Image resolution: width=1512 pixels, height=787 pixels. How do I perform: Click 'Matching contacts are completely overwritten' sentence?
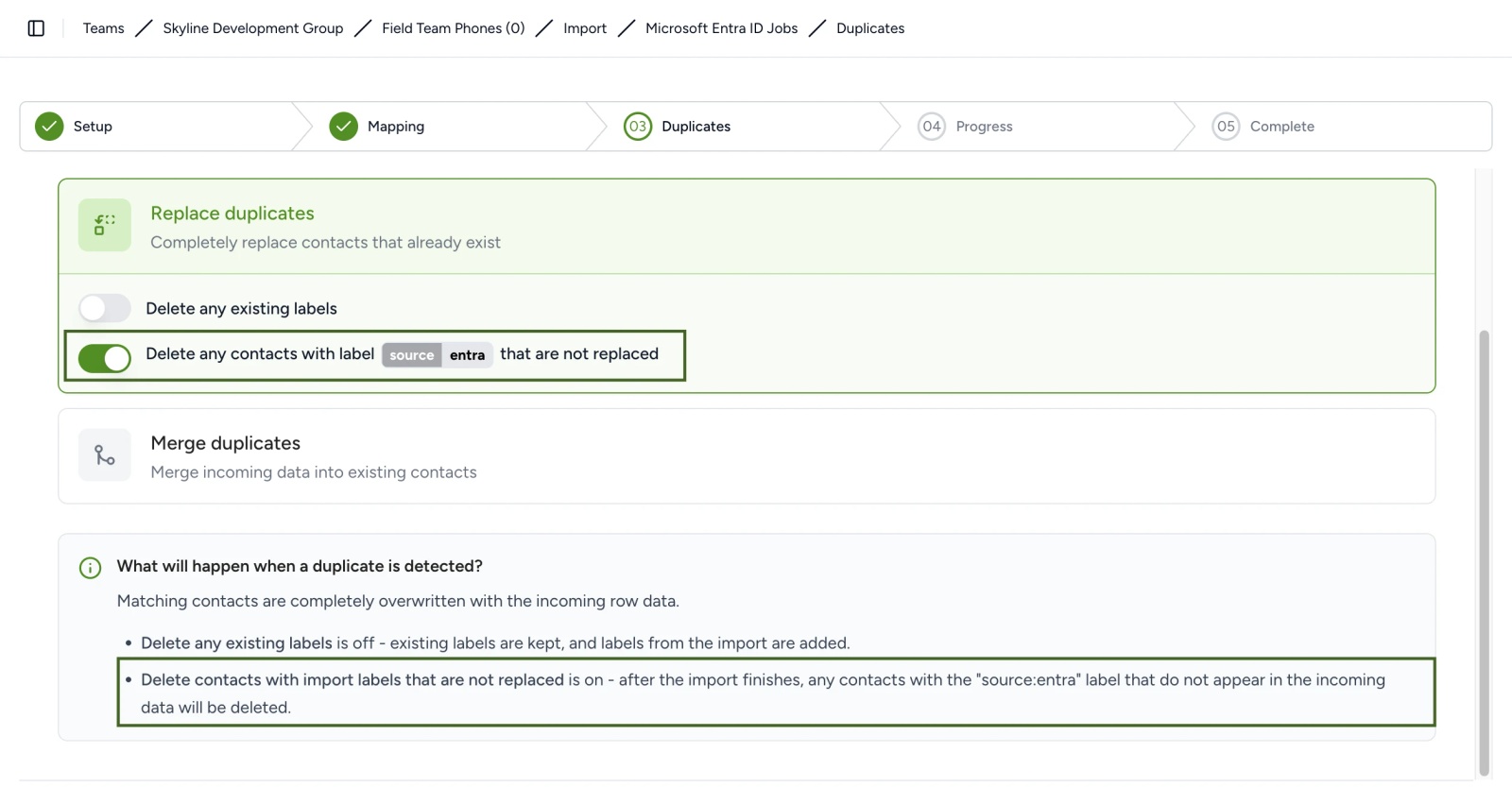tap(398, 601)
